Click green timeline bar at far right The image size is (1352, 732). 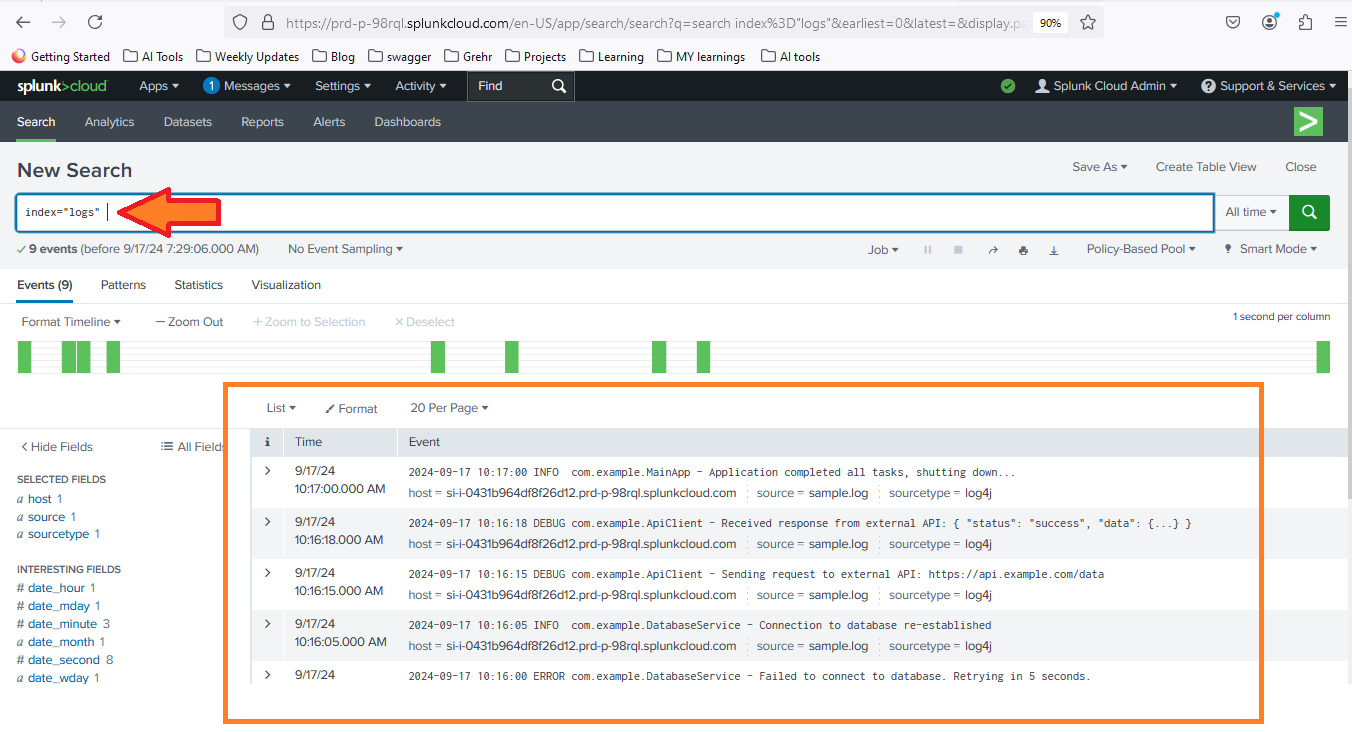(1323, 357)
